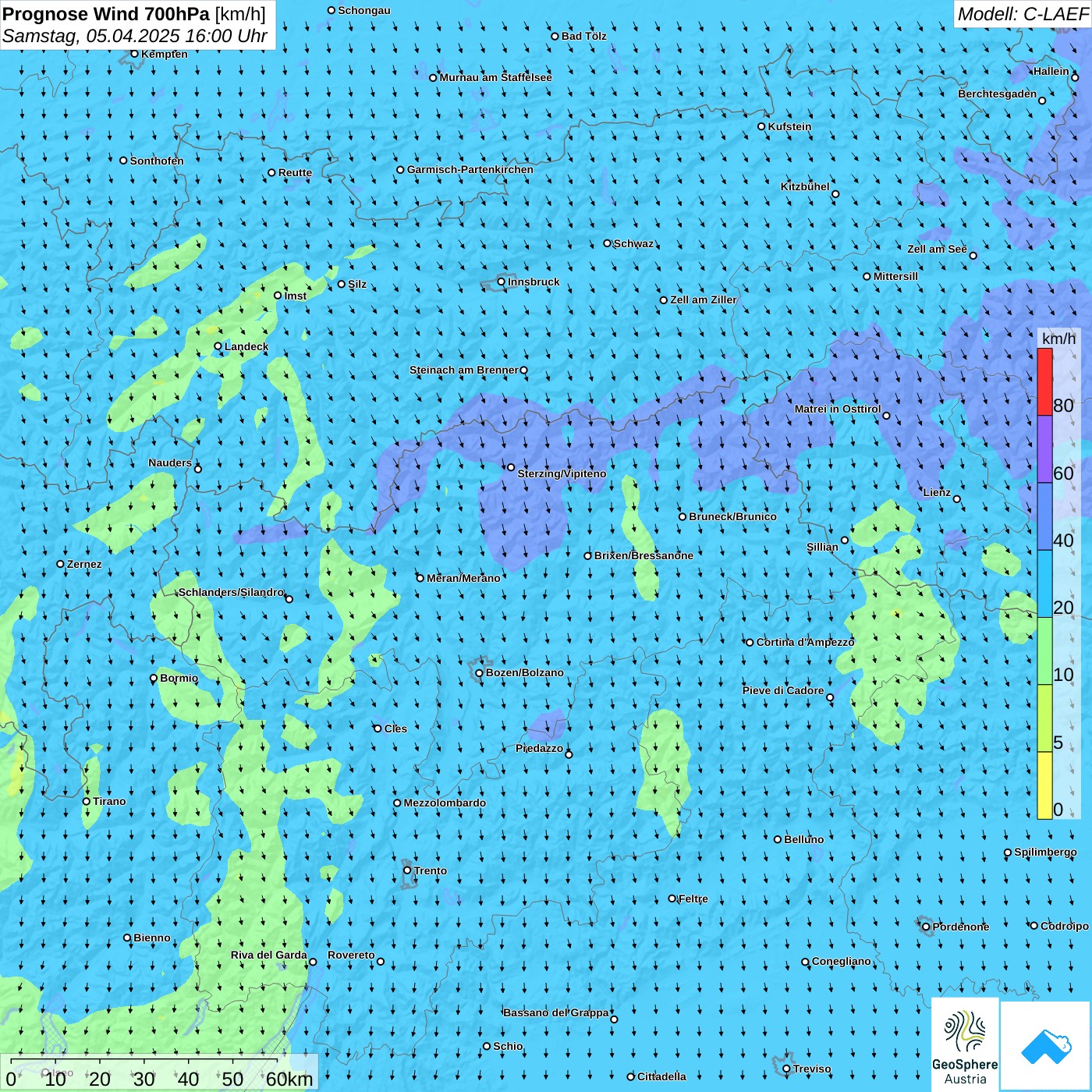
Task: Click the Trento city label
Action: pos(431,870)
